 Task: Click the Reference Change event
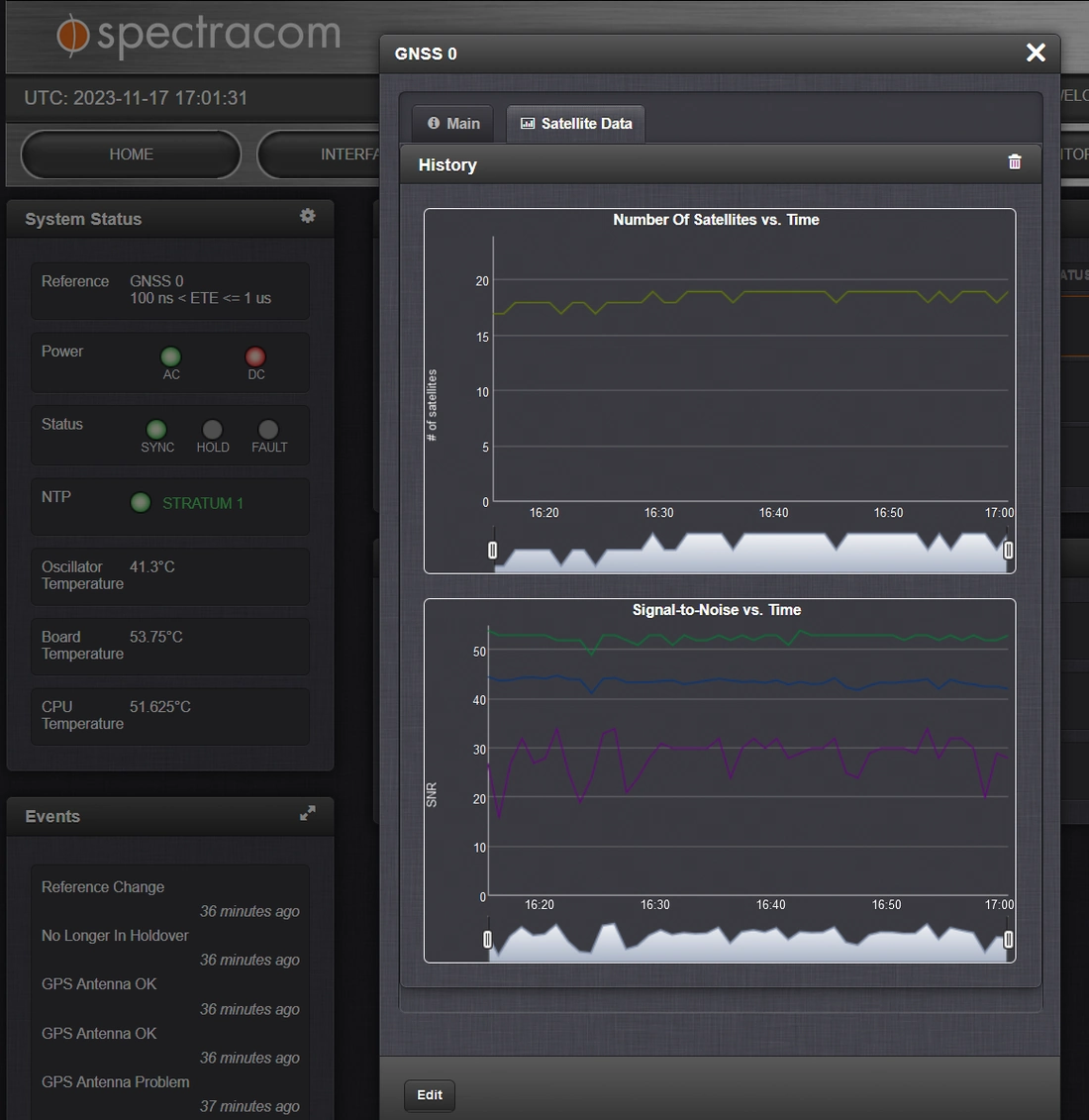click(x=103, y=886)
